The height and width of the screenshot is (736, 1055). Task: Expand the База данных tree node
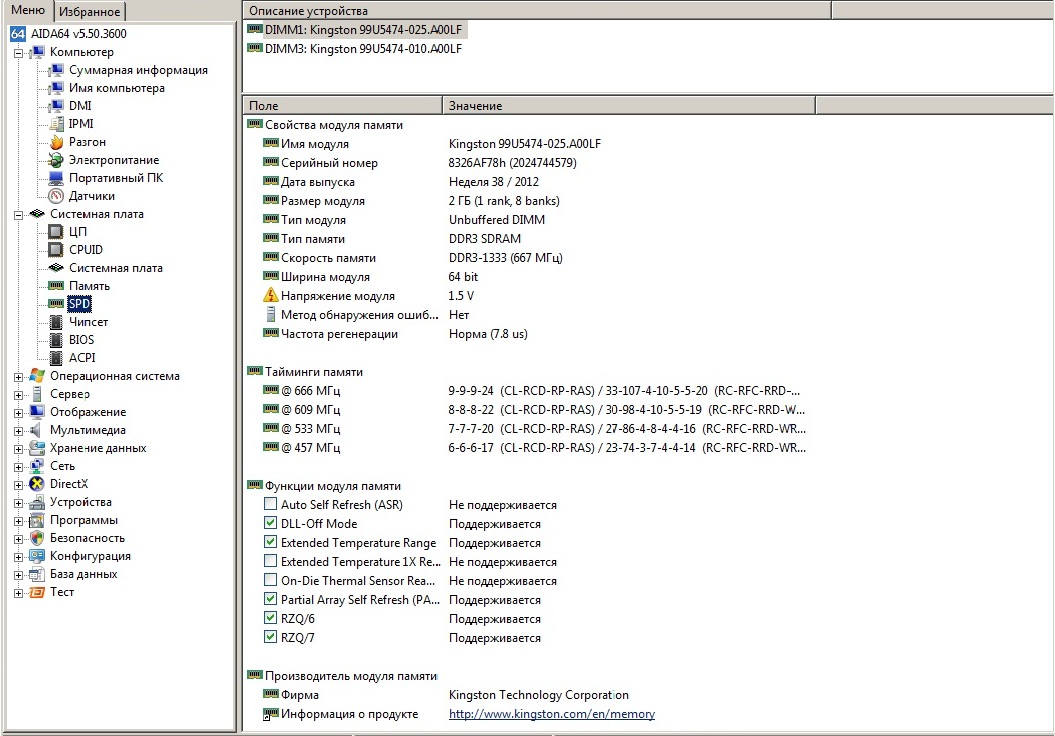click(x=19, y=575)
